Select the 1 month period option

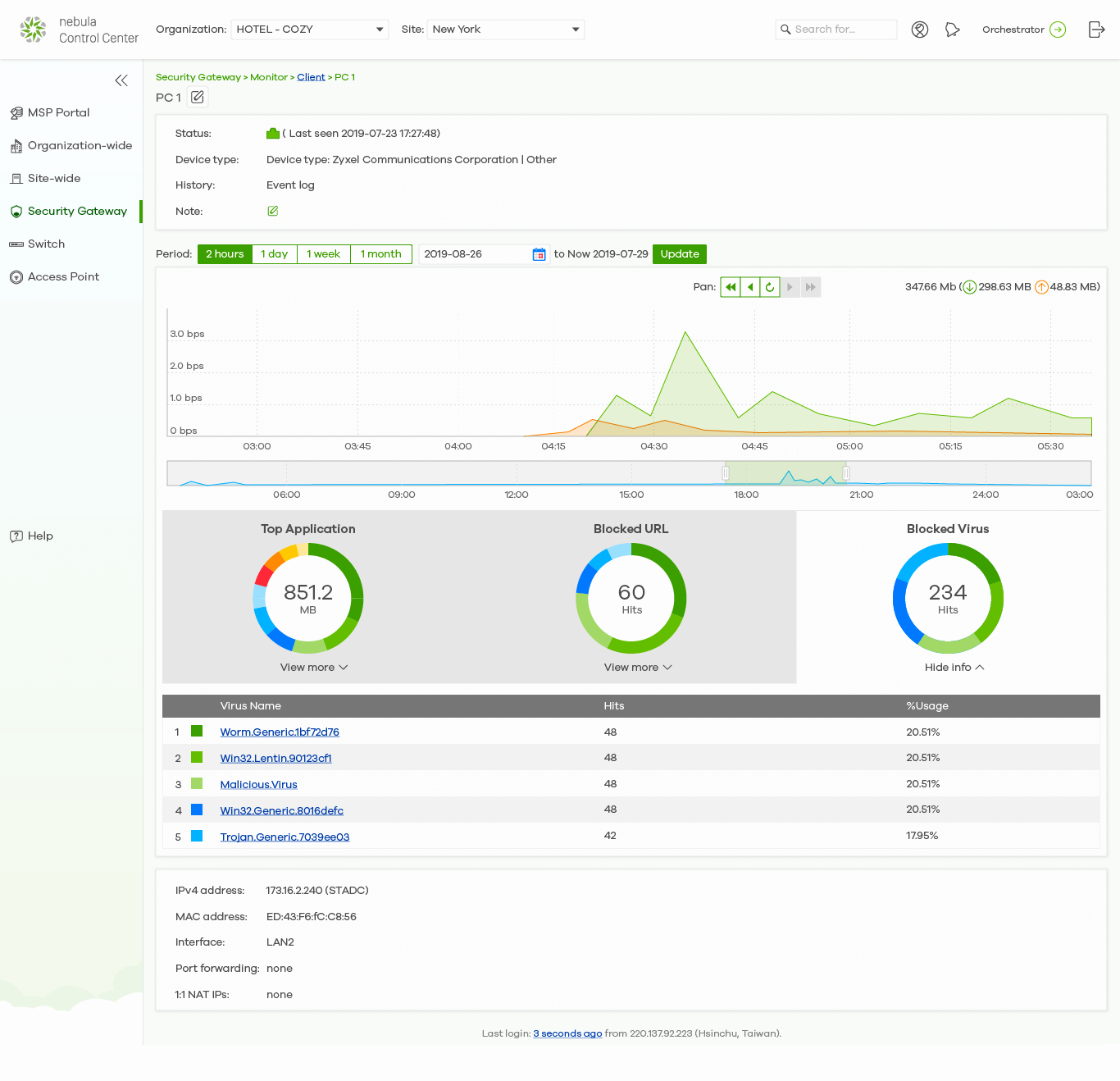[x=380, y=254]
